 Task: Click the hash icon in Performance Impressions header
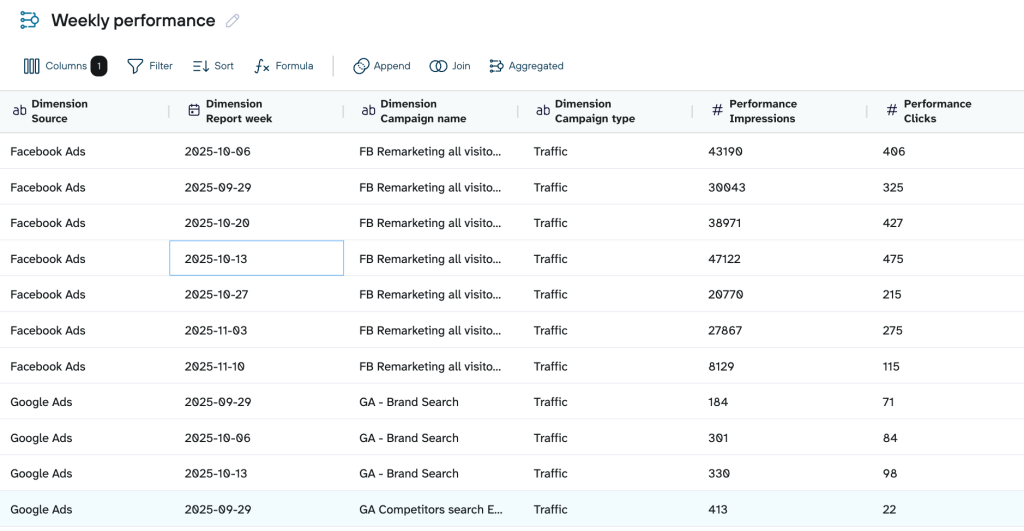pyautogui.click(x=717, y=111)
